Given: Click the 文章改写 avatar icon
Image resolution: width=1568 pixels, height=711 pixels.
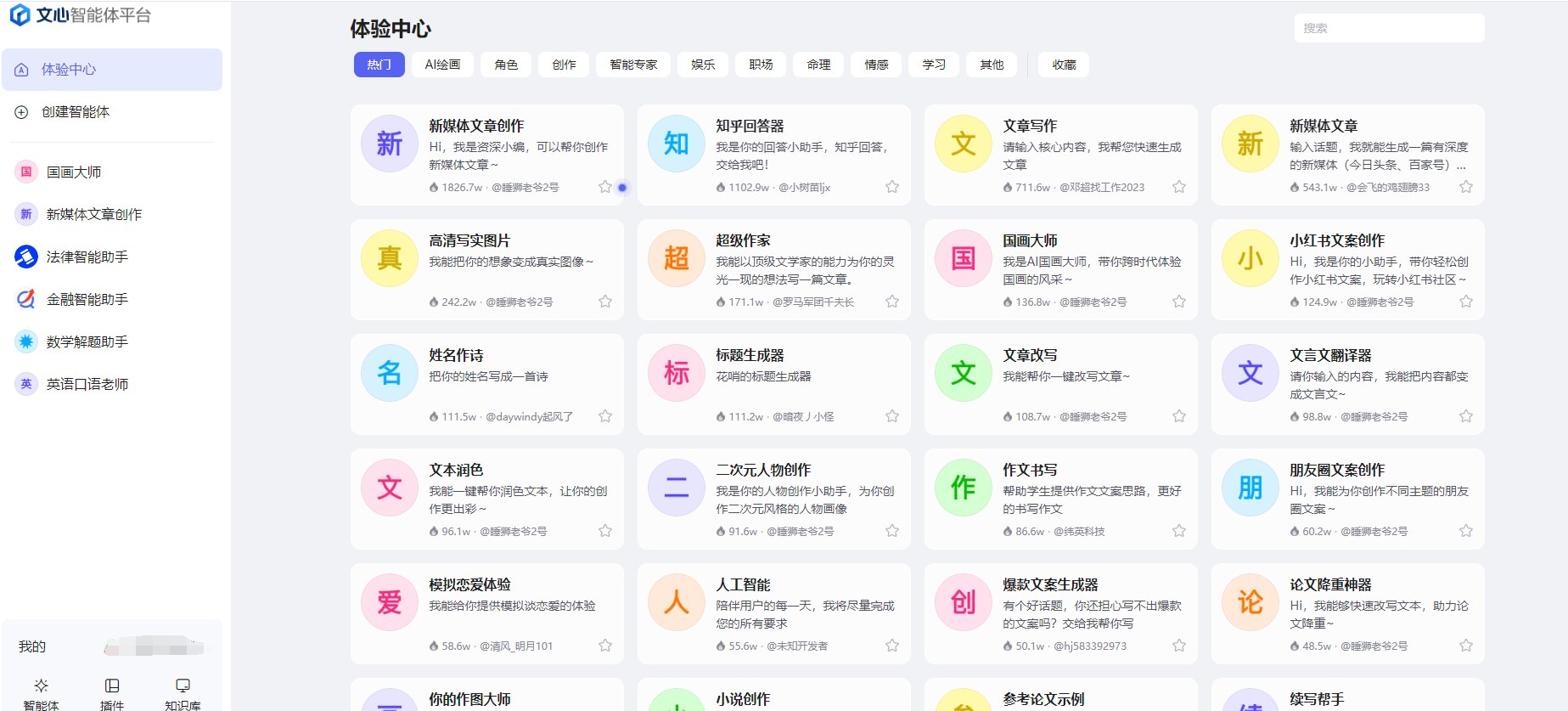Looking at the screenshot, I should (964, 373).
